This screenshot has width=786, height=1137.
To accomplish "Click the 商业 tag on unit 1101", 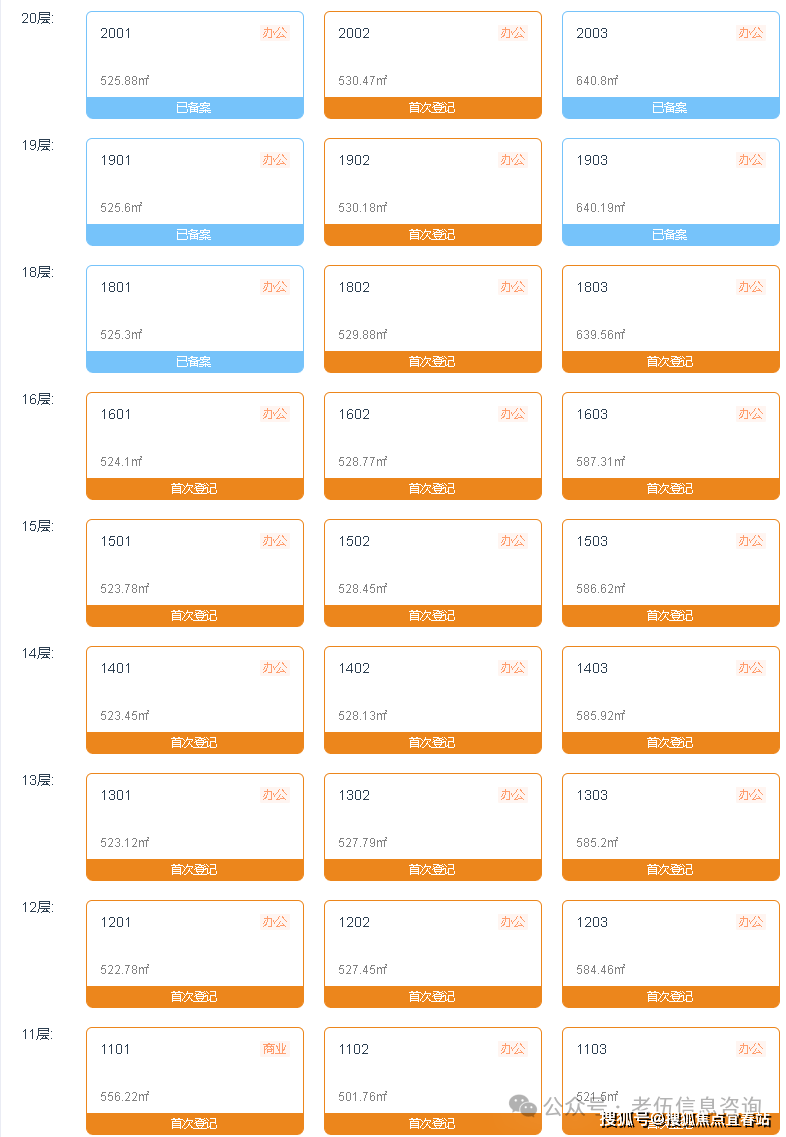I will click(x=274, y=1049).
